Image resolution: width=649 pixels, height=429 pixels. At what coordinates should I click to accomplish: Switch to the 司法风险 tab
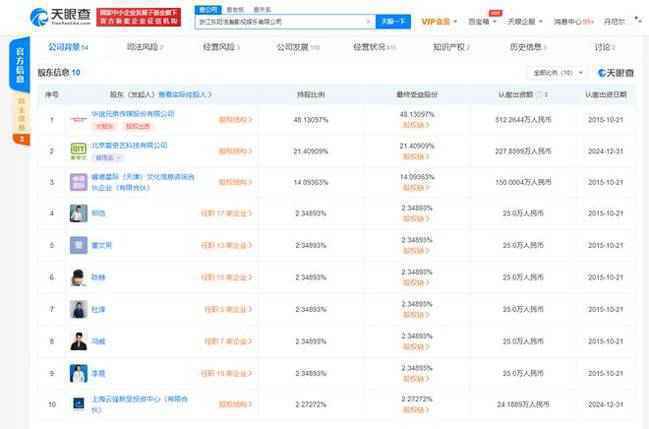(144, 47)
